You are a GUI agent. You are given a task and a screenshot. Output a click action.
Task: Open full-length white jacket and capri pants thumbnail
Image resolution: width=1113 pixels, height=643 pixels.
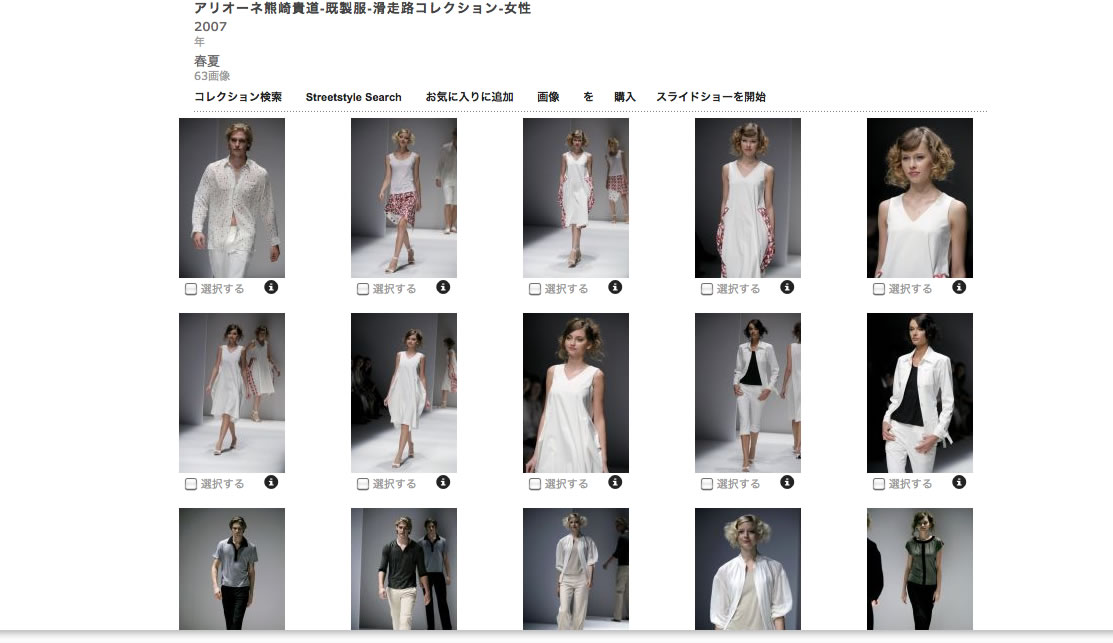[747, 393]
